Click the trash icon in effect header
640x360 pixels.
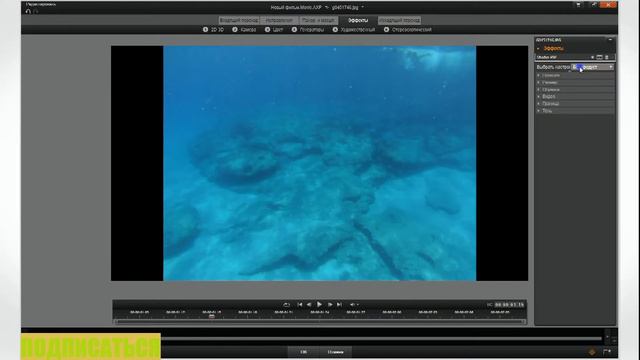(x=607, y=57)
